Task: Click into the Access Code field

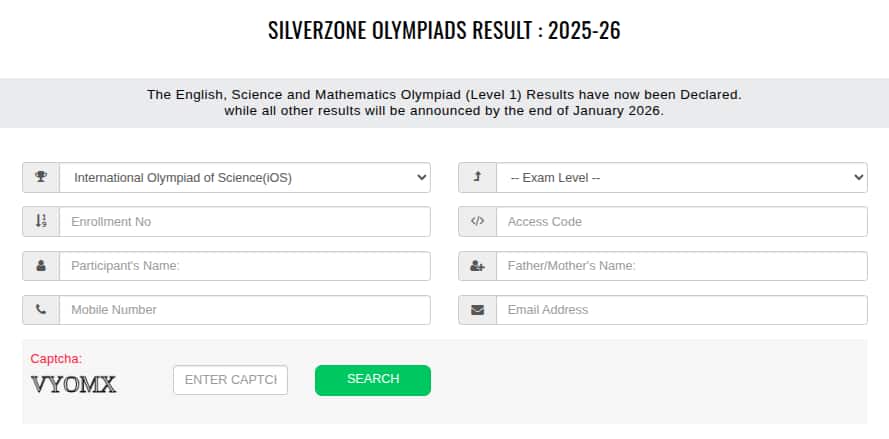Action: 681,222
